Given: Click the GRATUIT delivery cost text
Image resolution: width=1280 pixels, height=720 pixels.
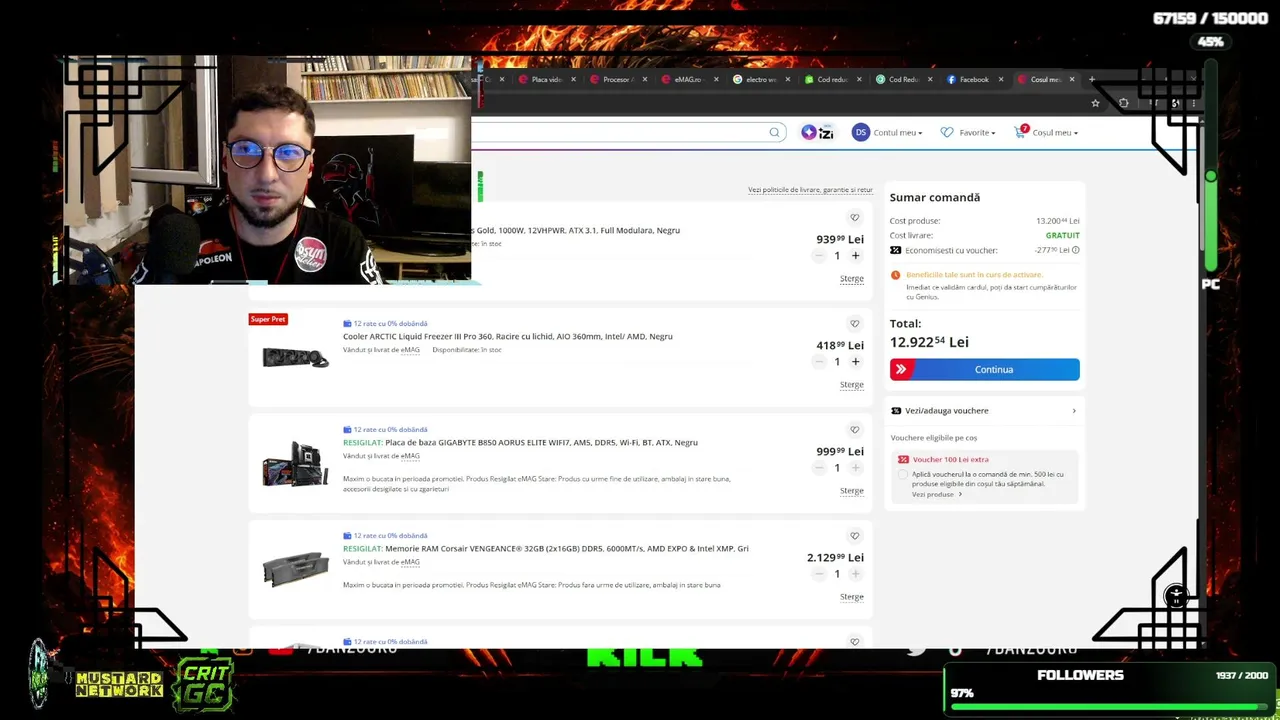Looking at the screenshot, I should (x=1063, y=236).
